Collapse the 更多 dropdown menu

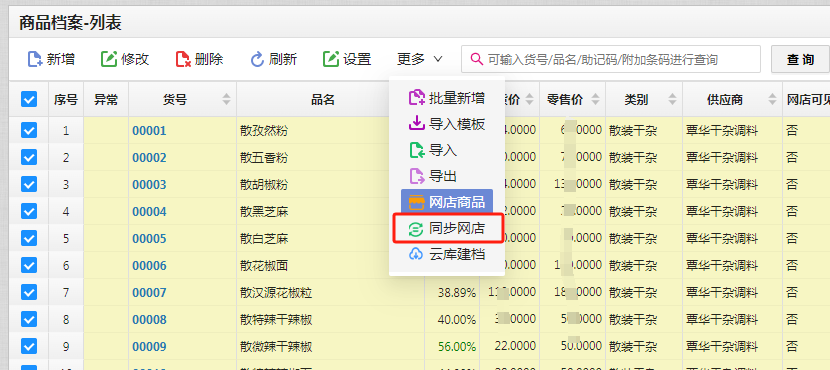(420, 59)
